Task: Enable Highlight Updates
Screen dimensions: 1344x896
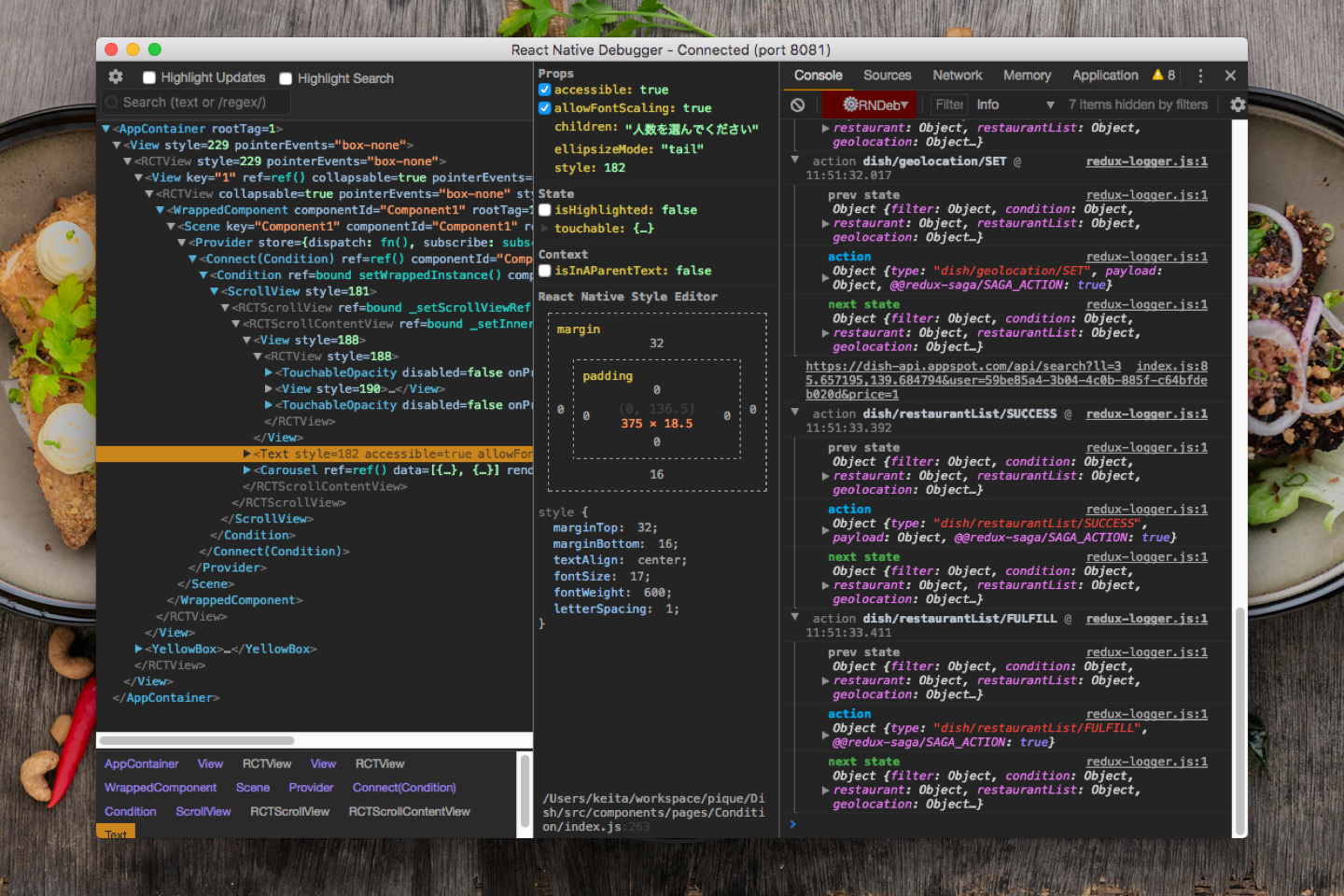Action: point(149,77)
